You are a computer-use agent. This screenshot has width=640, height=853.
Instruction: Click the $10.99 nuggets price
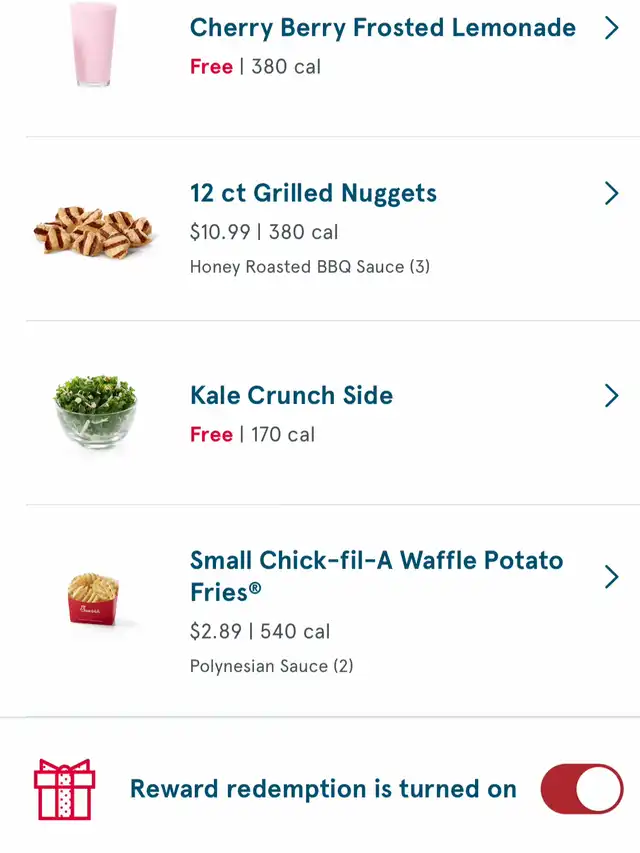220,232
